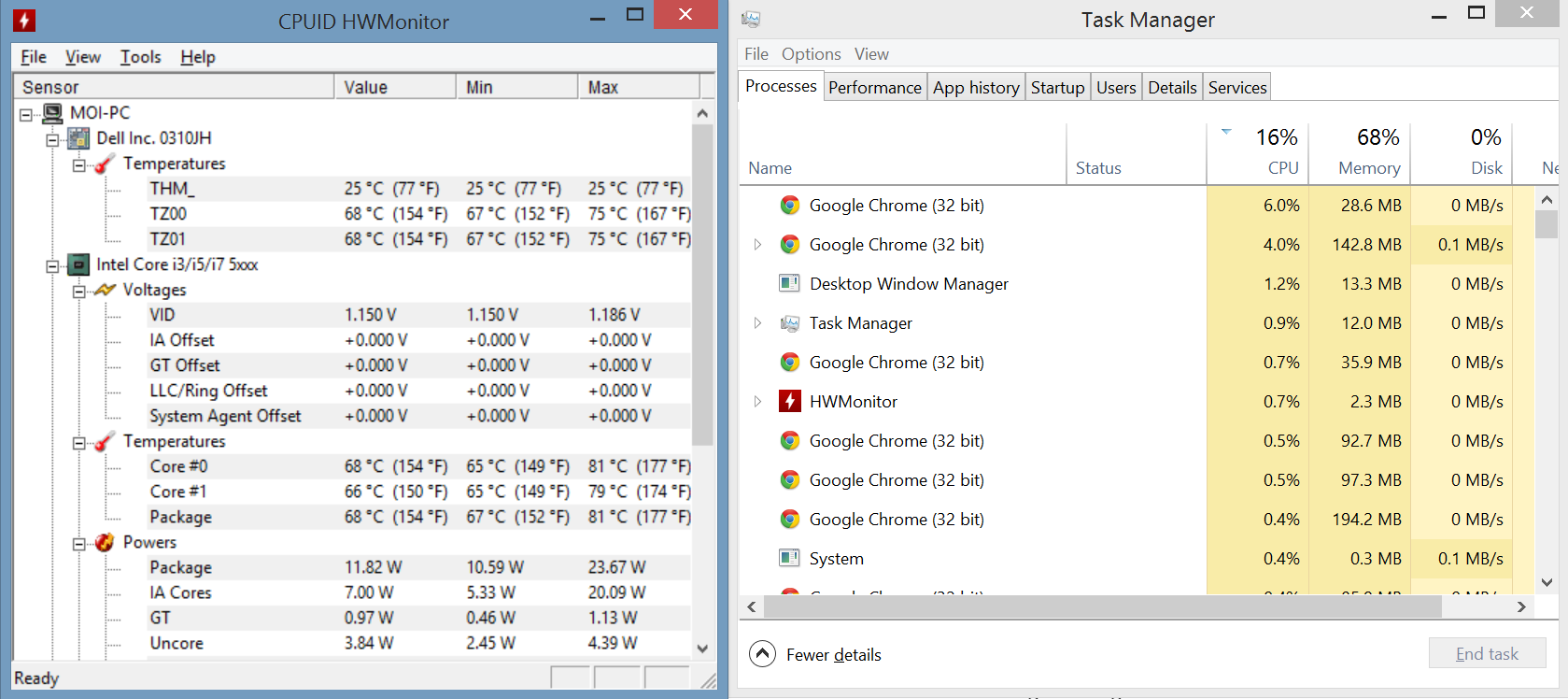Click HWMonitor Value column header
This screenshot has height=699, width=1568.
(395, 87)
